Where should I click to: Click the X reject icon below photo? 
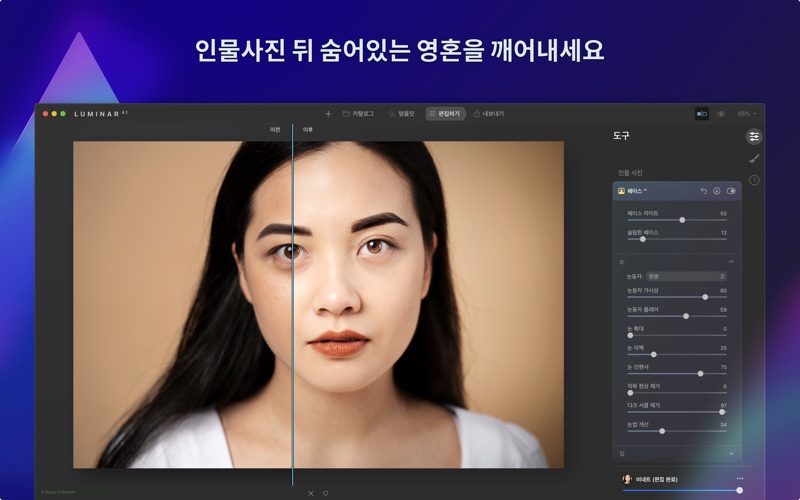(311, 493)
